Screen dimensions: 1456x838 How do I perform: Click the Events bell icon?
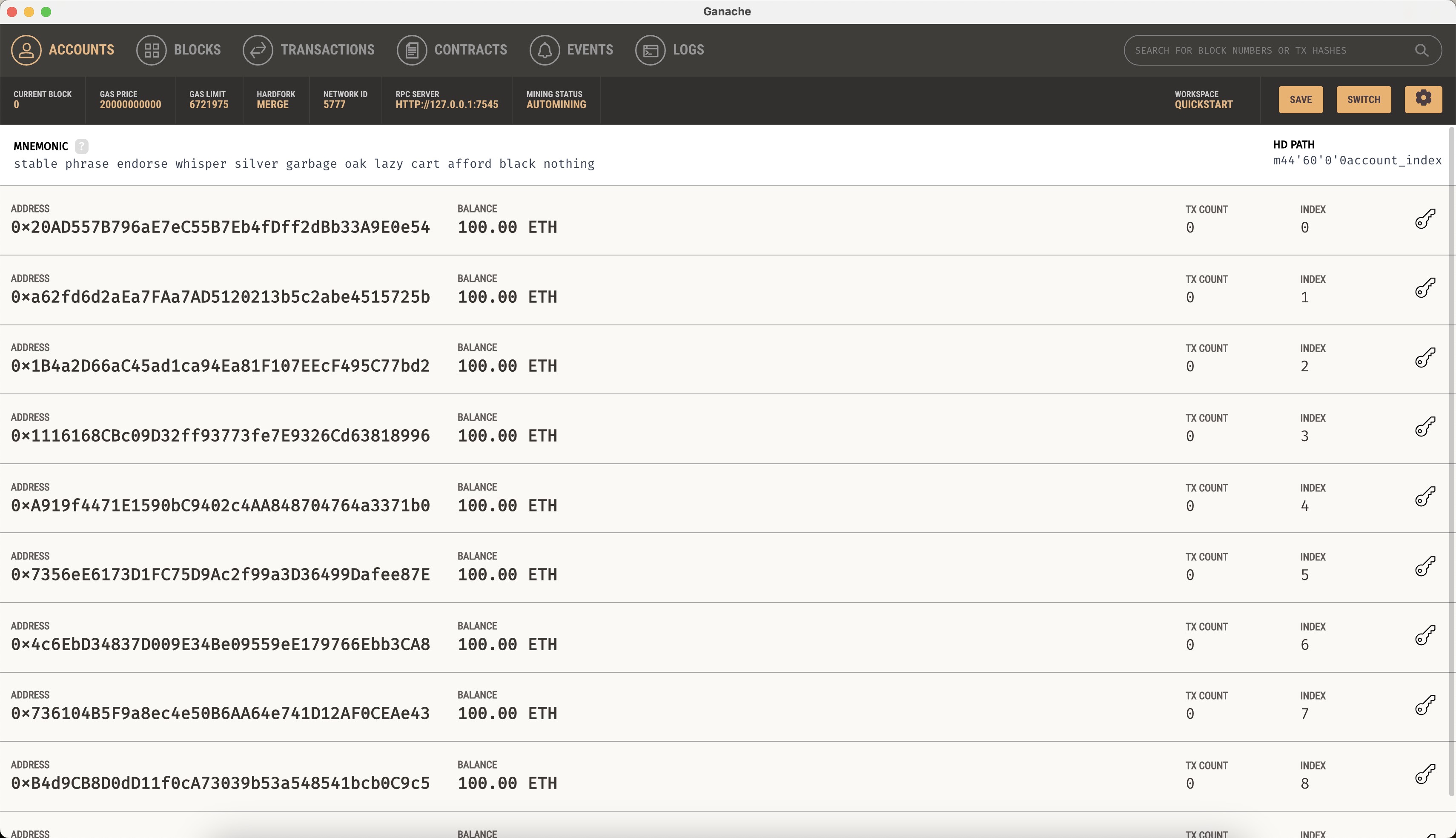(x=545, y=50)
